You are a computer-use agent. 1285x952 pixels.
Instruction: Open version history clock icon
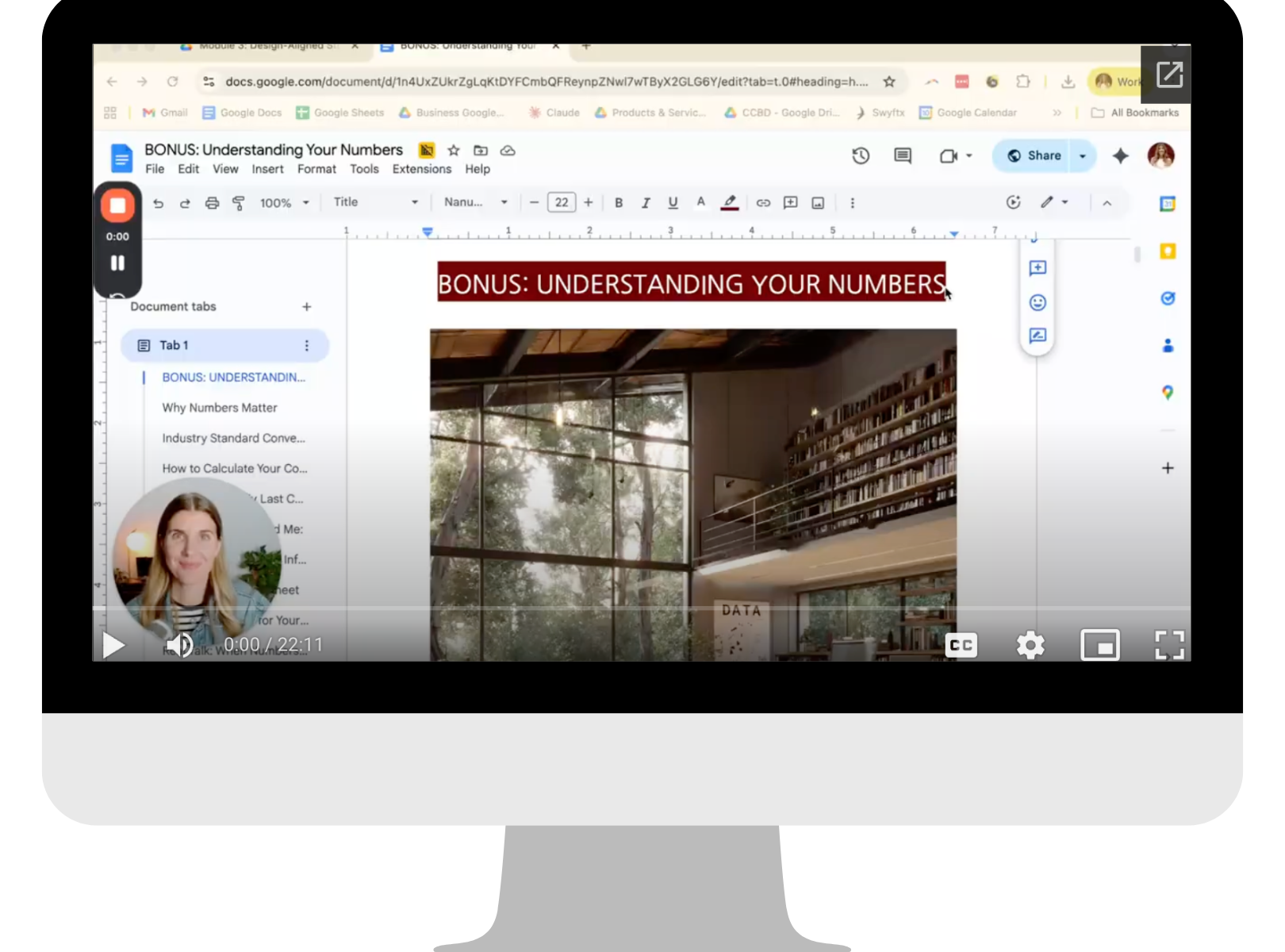click(861, 155)
